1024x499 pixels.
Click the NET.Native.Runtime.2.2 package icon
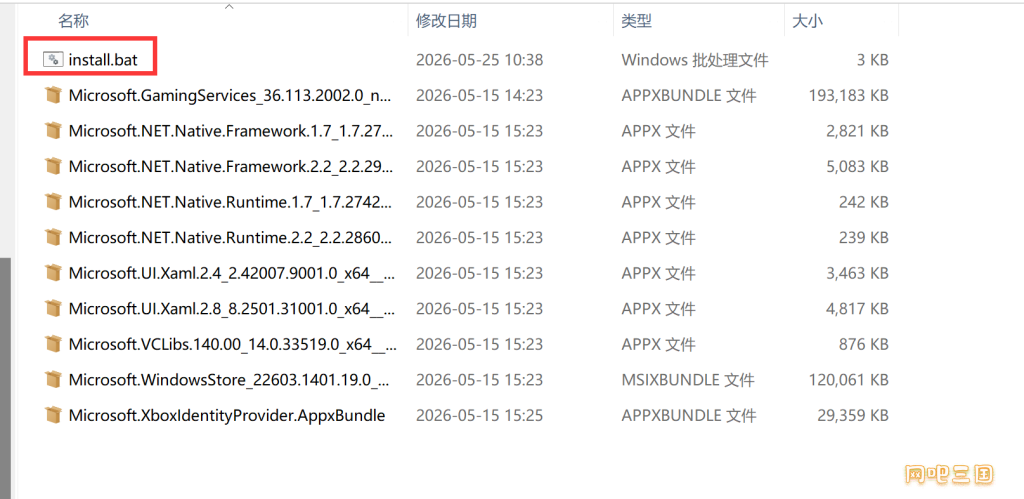[53, 237]
